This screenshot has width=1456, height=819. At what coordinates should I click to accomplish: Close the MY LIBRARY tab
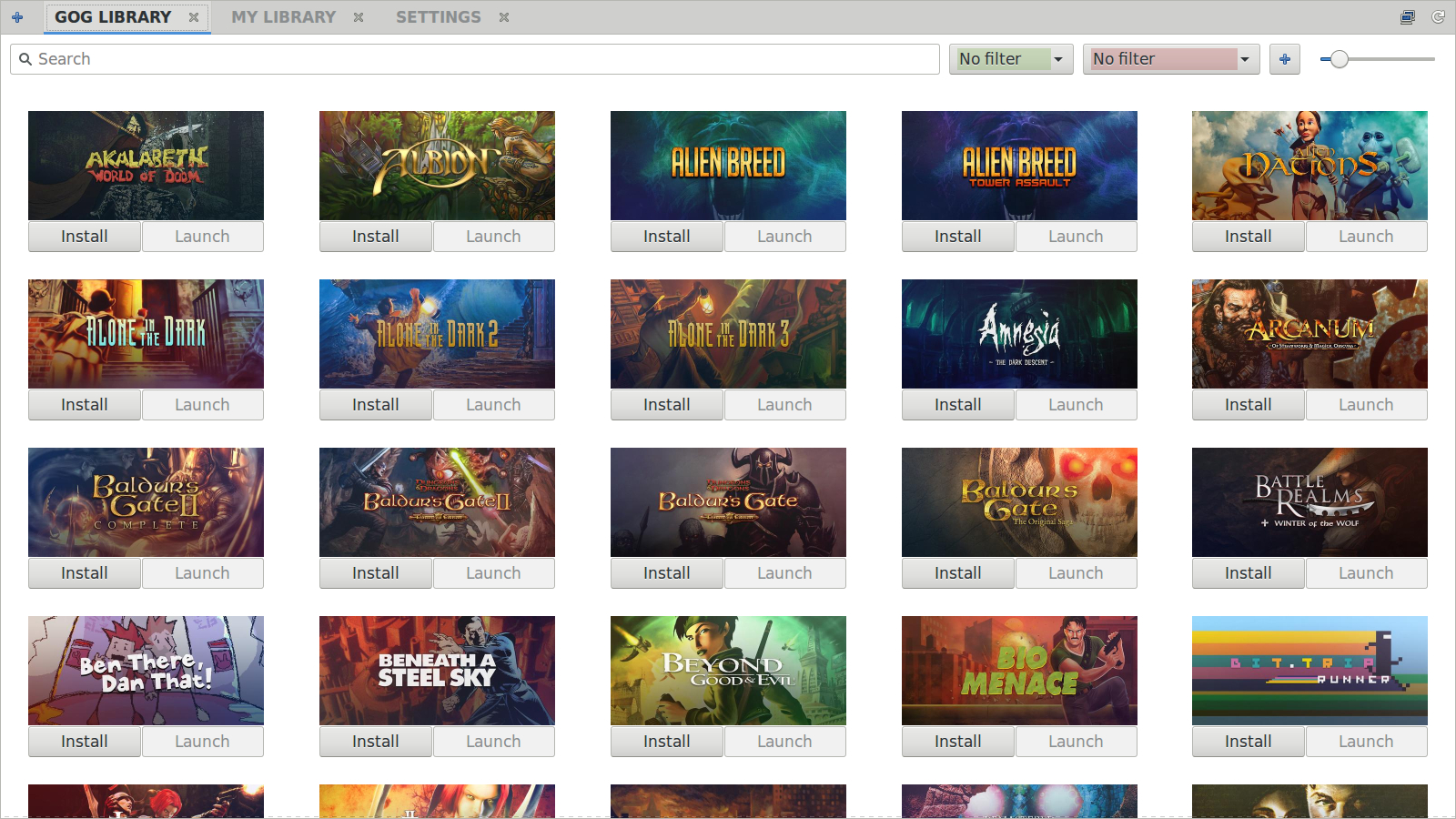tap(359, 17)
